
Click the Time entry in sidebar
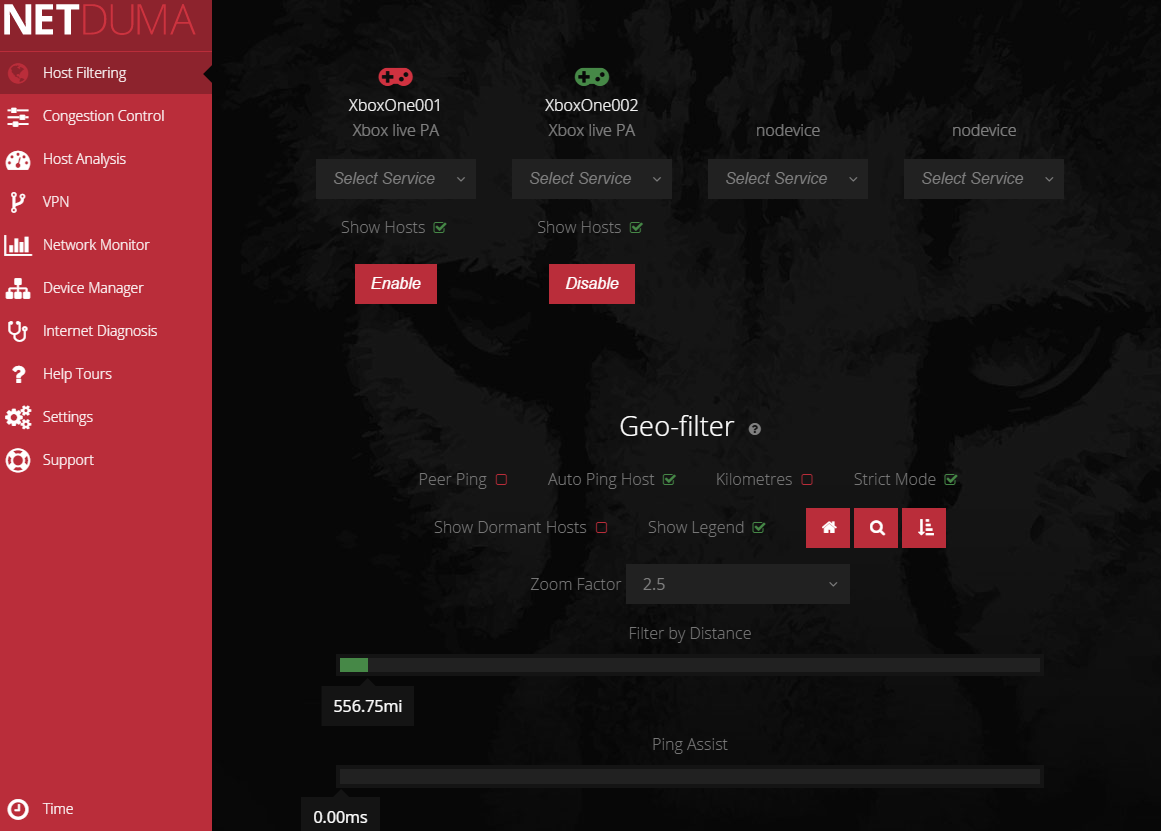point(106,809)
